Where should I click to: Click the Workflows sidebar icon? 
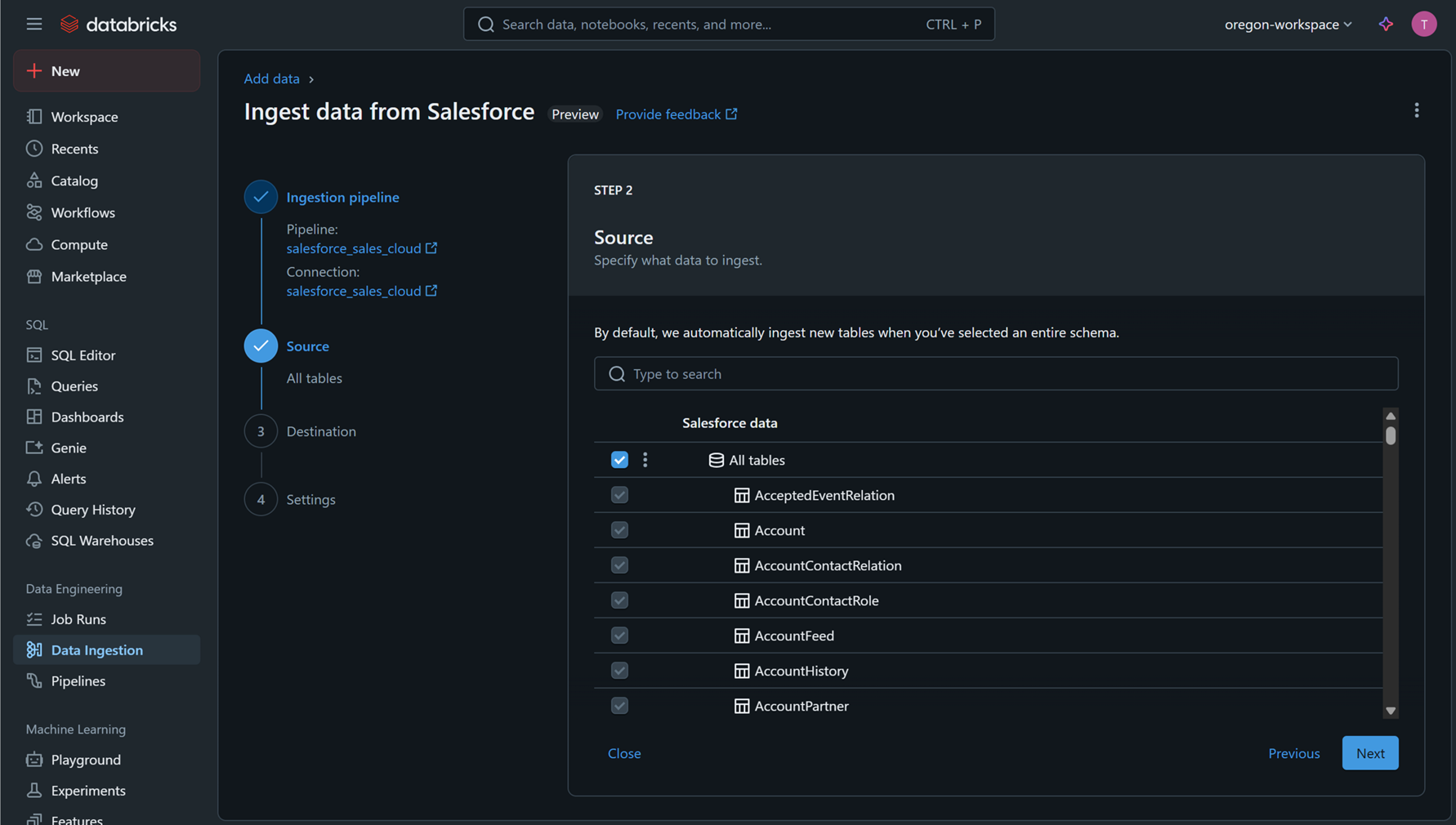34,212
